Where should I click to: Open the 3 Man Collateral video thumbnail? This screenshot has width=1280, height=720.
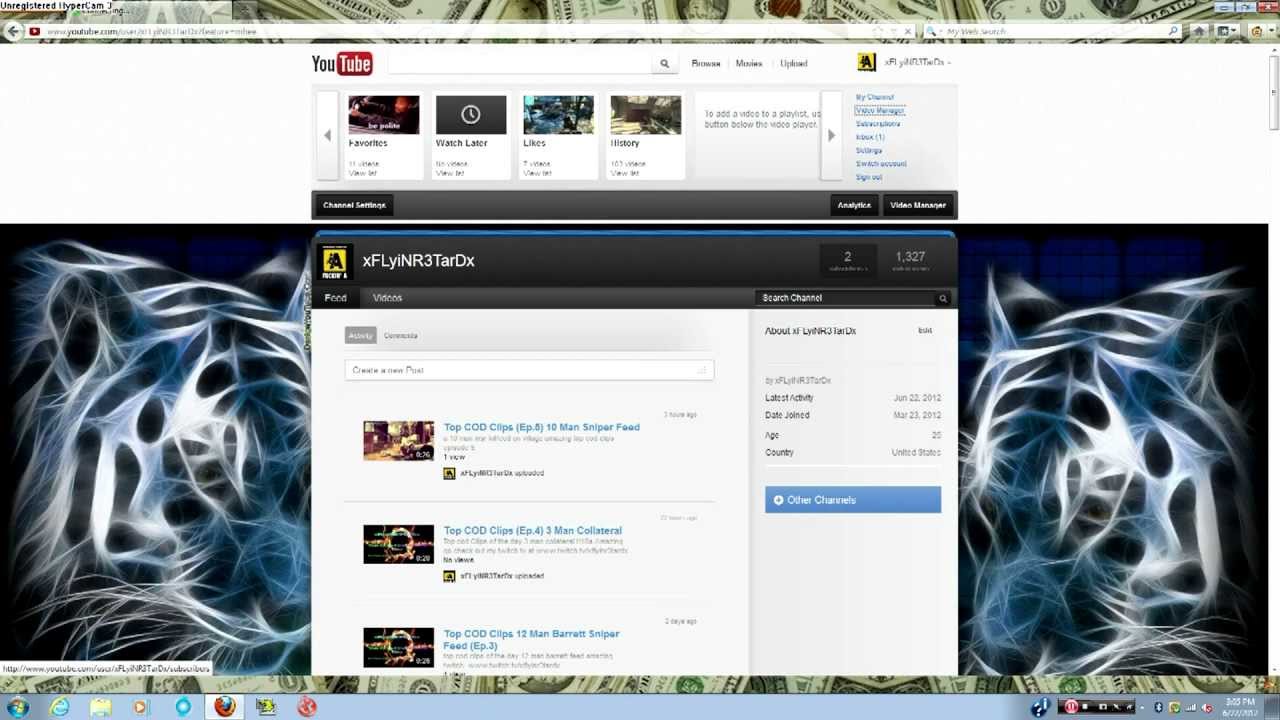(398, 544)
